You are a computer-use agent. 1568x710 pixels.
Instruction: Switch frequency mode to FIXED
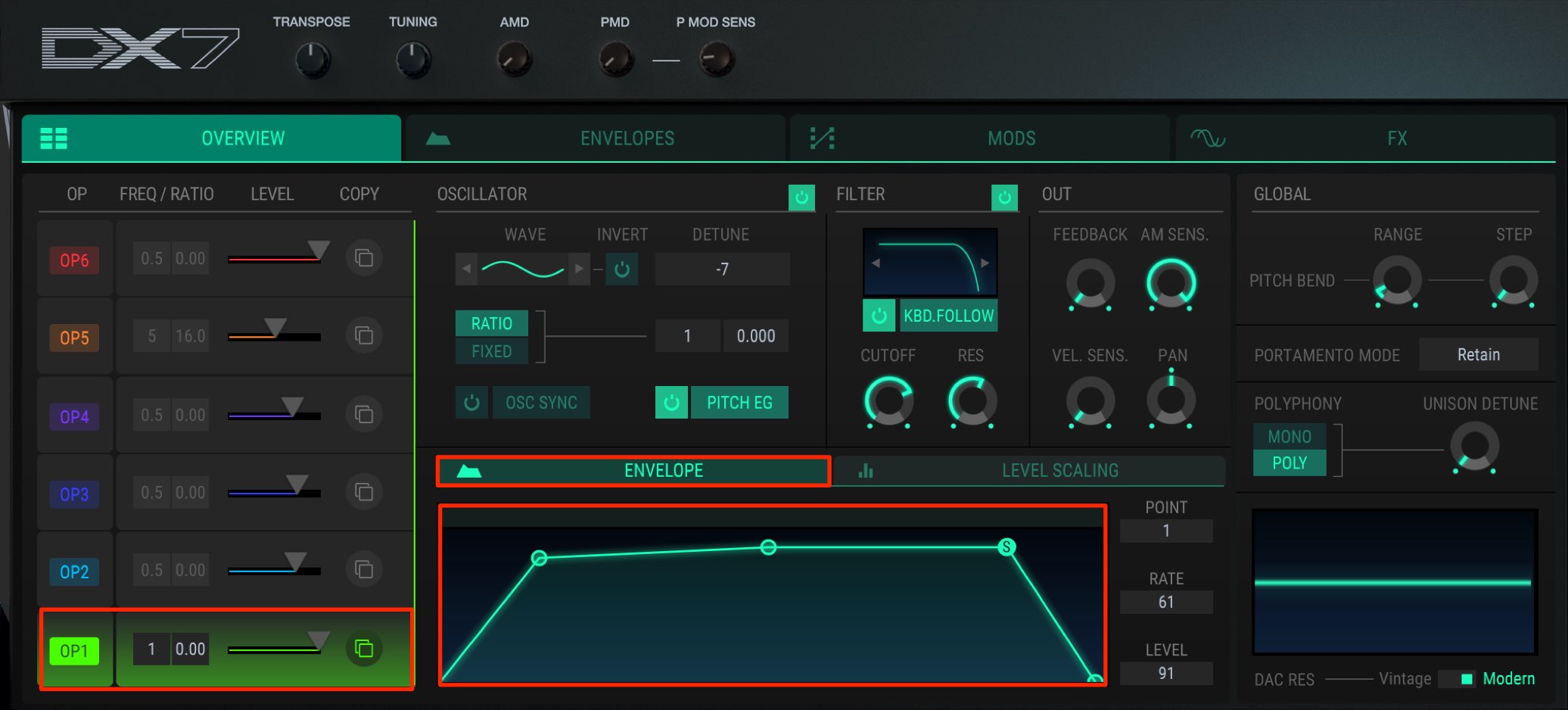492,351
